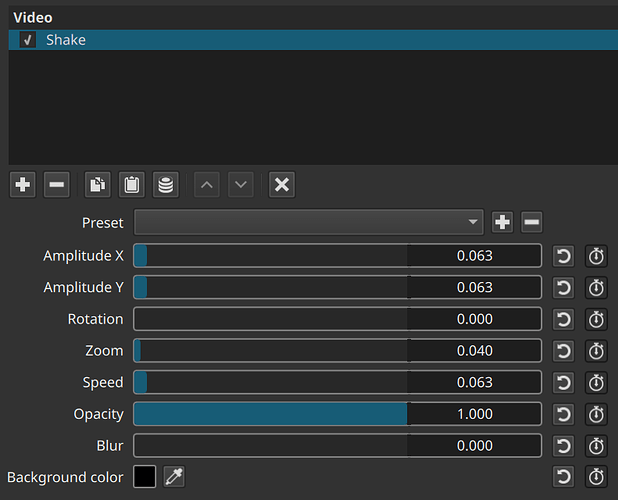Copy the filters icon
This screenshot has width=618, height=500.
point(98,184)
